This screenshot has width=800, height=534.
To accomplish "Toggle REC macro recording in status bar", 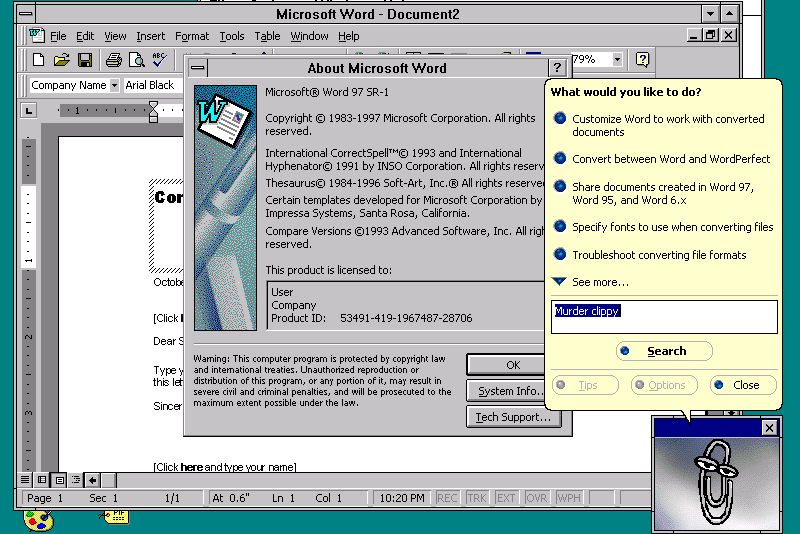I will pyautogui.click(x=446, y=498).
